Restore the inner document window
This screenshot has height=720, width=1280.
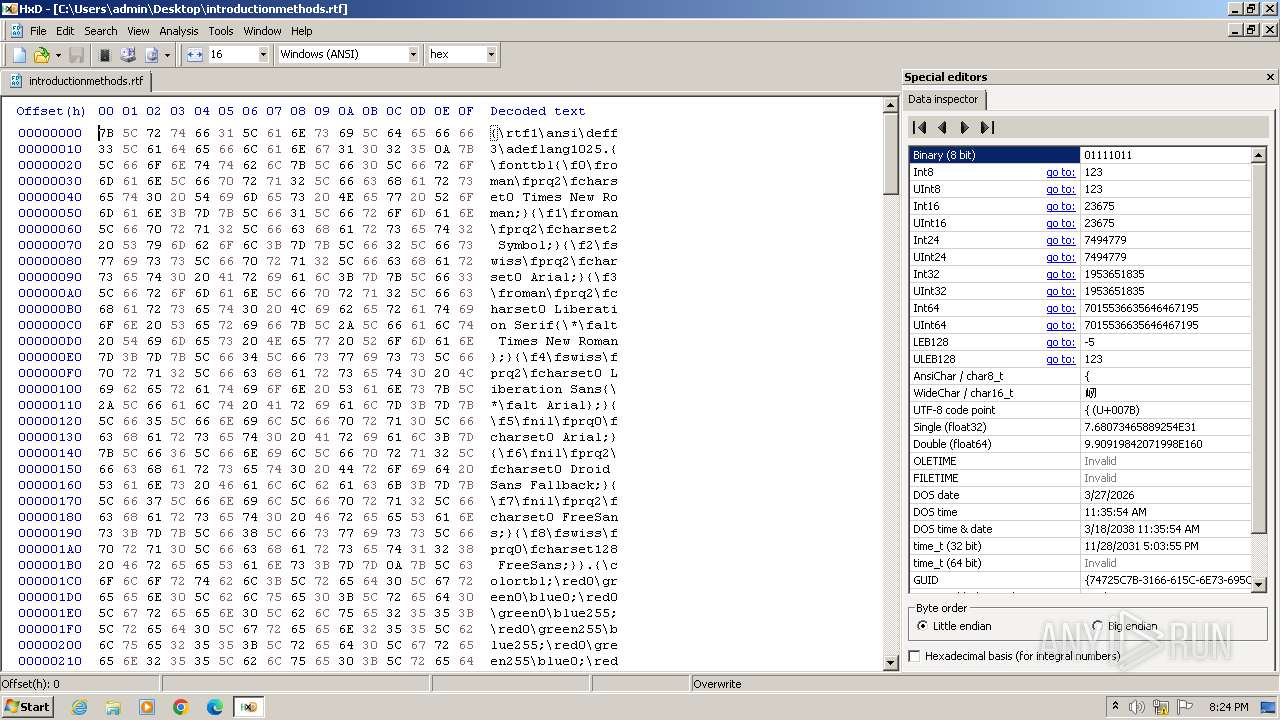1251,30
